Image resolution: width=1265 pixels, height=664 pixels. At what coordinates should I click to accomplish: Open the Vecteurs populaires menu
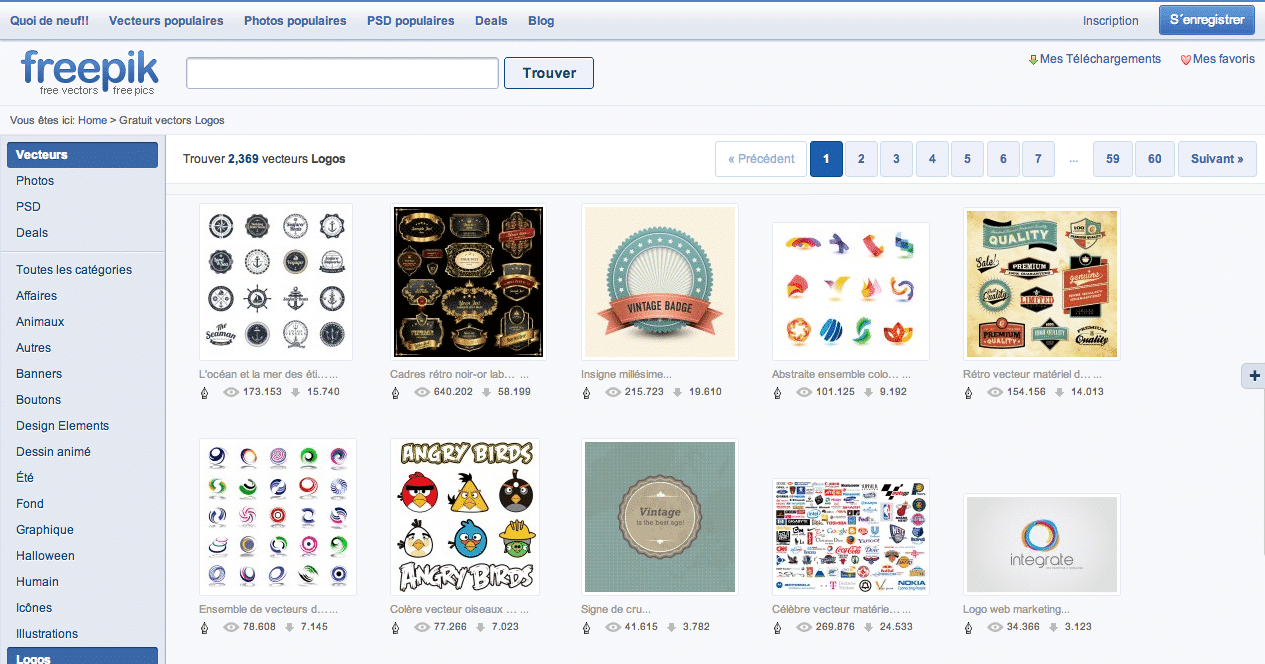click(166, 21)
